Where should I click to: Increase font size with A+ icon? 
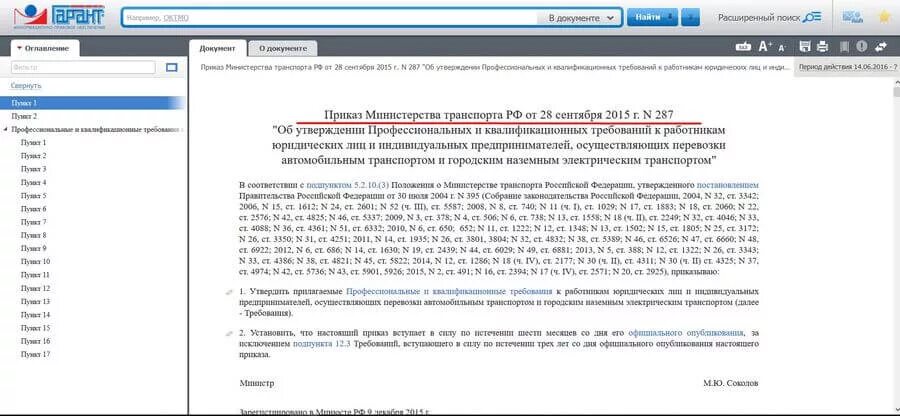[x=766, y=47]
